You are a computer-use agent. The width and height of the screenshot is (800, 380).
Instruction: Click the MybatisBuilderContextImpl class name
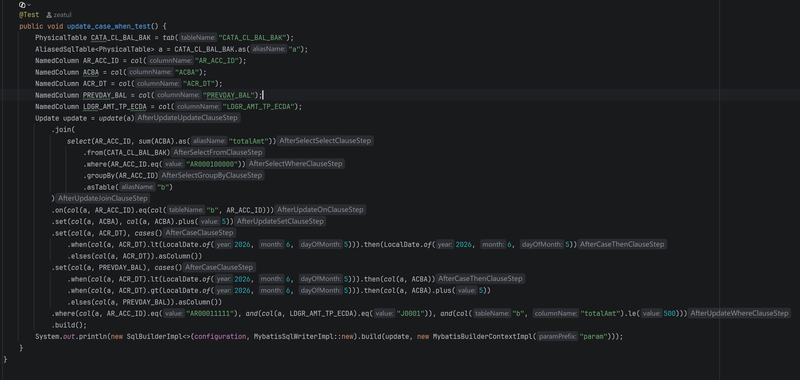pyautogui.click(x=482, y=337)
